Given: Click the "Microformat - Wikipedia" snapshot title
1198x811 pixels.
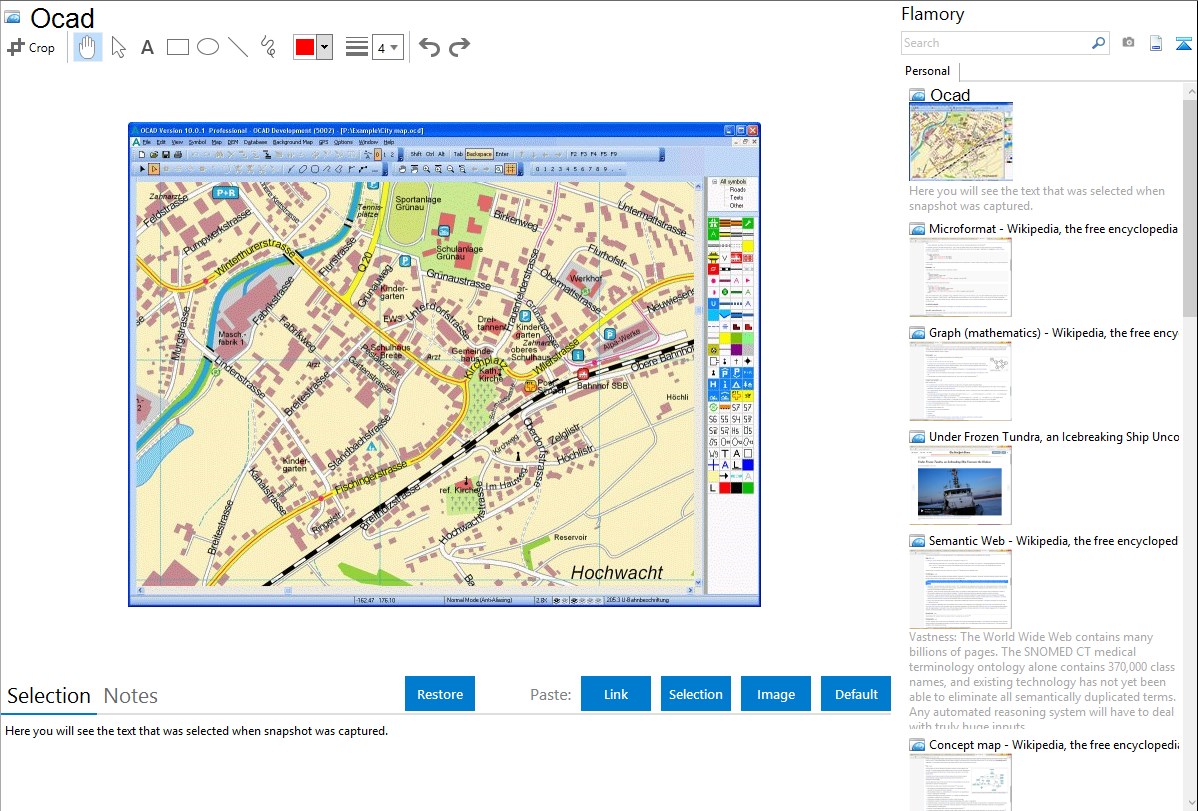Looking at the screenshot, I should tap(1053, 229).
